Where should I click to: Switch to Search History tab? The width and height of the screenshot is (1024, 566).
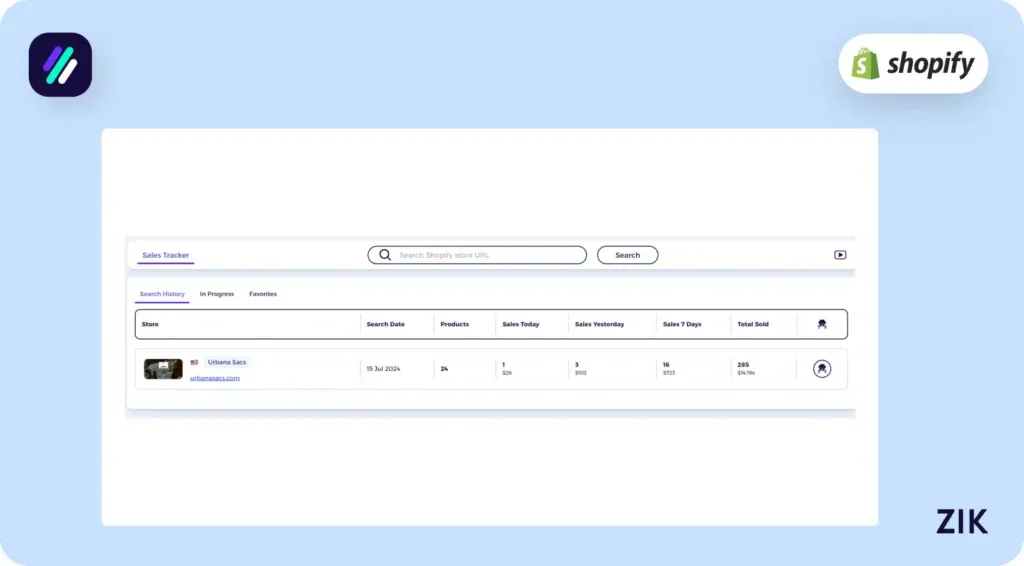(162, 294)
